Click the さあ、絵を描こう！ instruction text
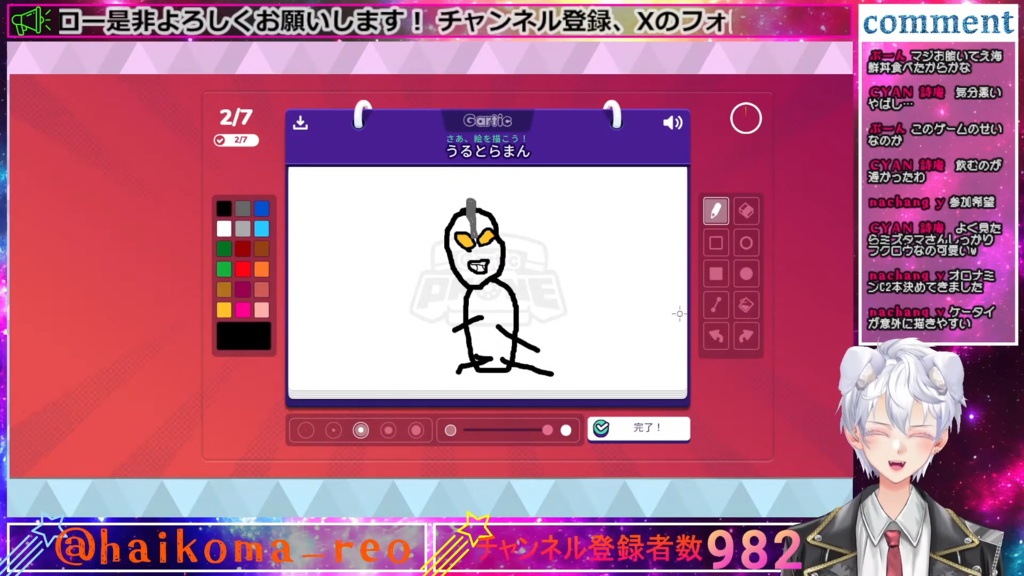 pos(487,138)
